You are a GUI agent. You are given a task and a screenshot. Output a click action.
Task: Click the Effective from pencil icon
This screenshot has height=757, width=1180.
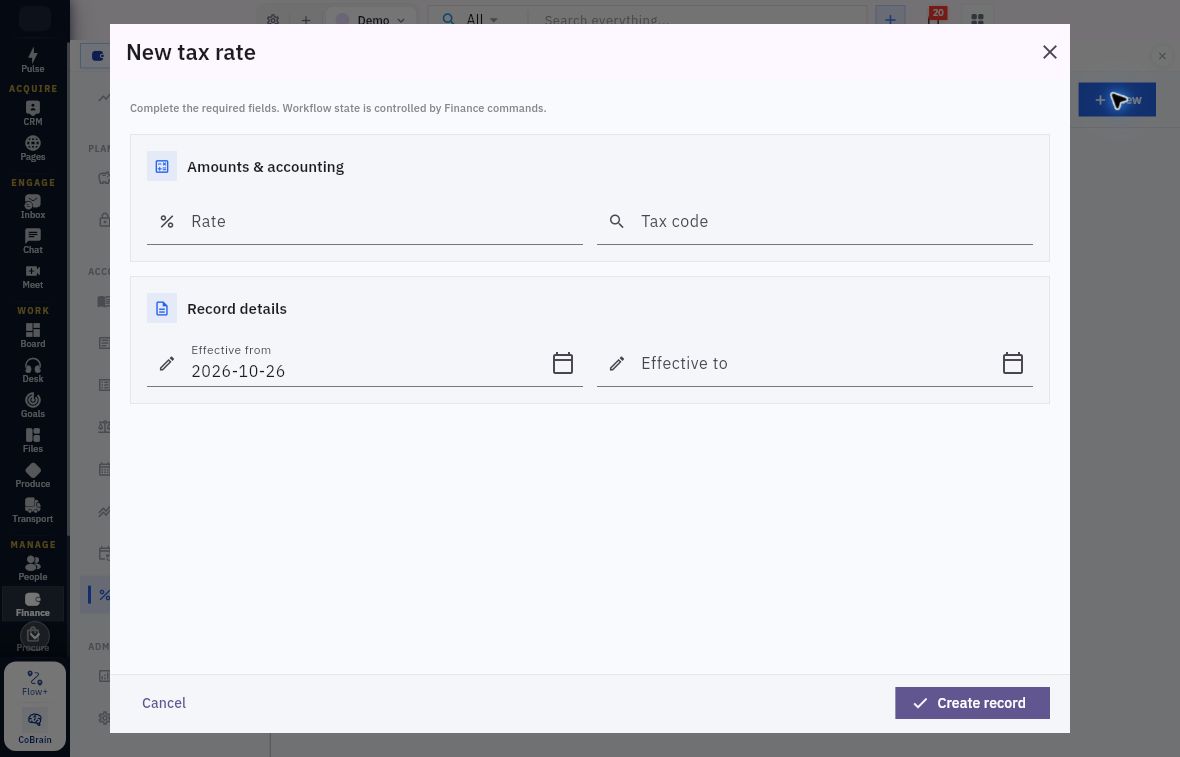(x=167, y=363)
